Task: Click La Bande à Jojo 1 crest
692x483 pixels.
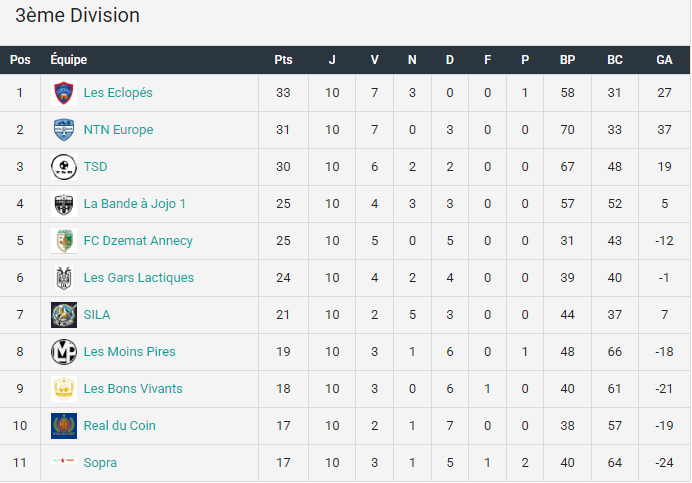Action: click(x=64, y=204)
